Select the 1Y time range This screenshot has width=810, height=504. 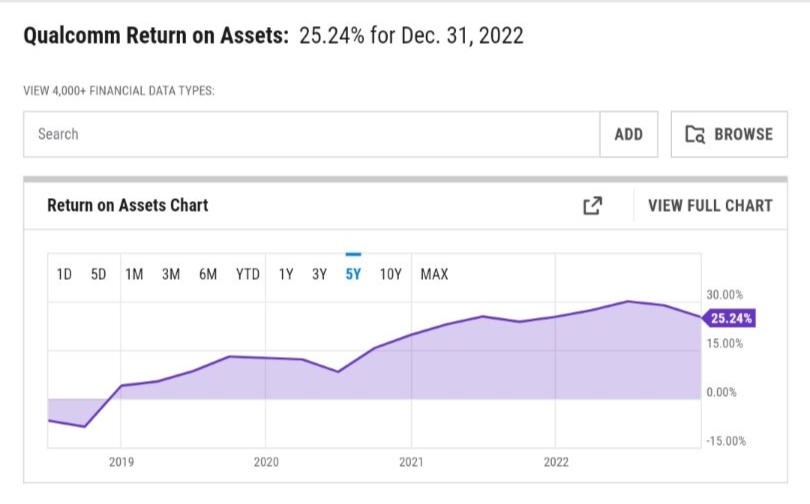(286, 274)
